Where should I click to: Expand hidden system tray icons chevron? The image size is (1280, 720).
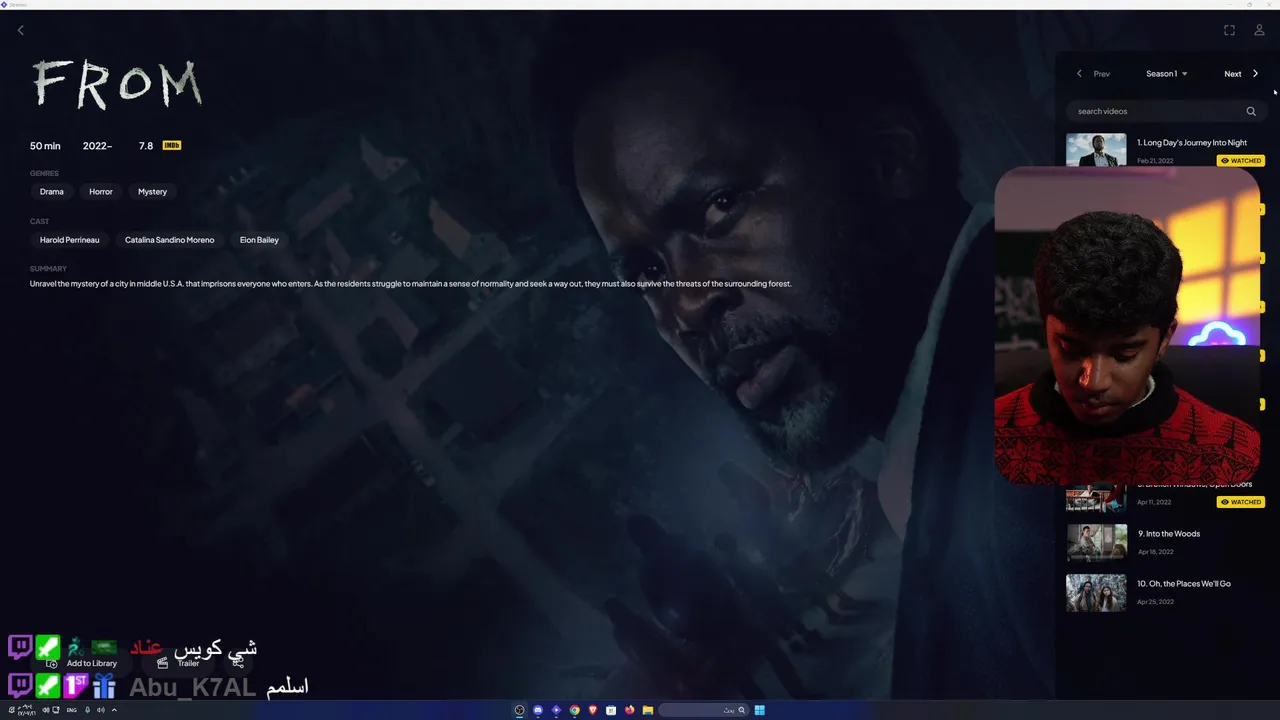pyautogui.click(x=114, y=710)
